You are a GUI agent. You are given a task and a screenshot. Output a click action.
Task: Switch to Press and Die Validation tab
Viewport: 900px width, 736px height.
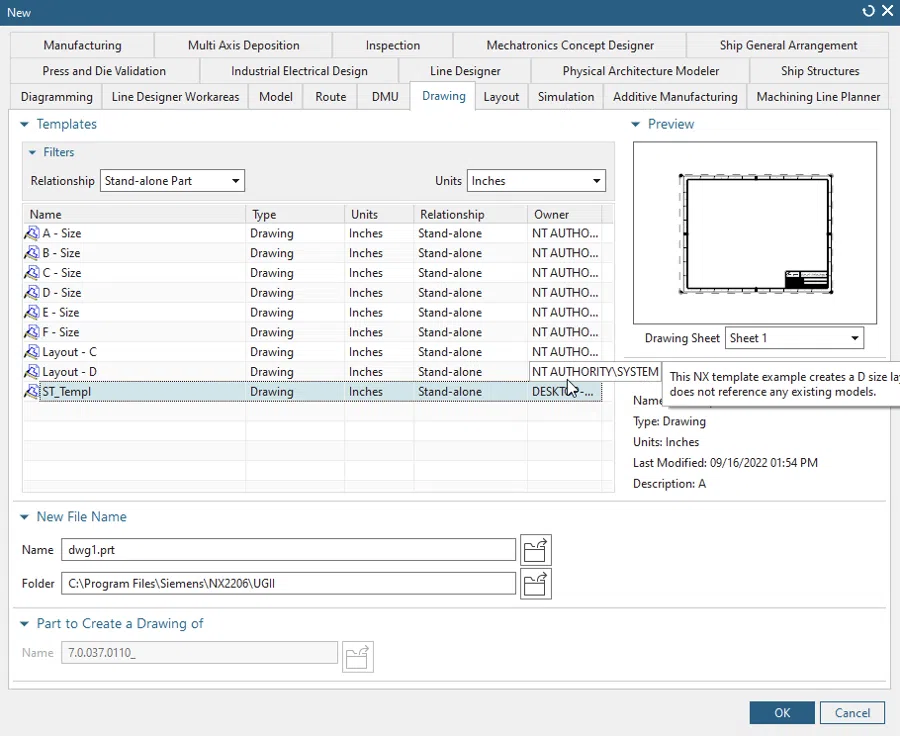104,71
